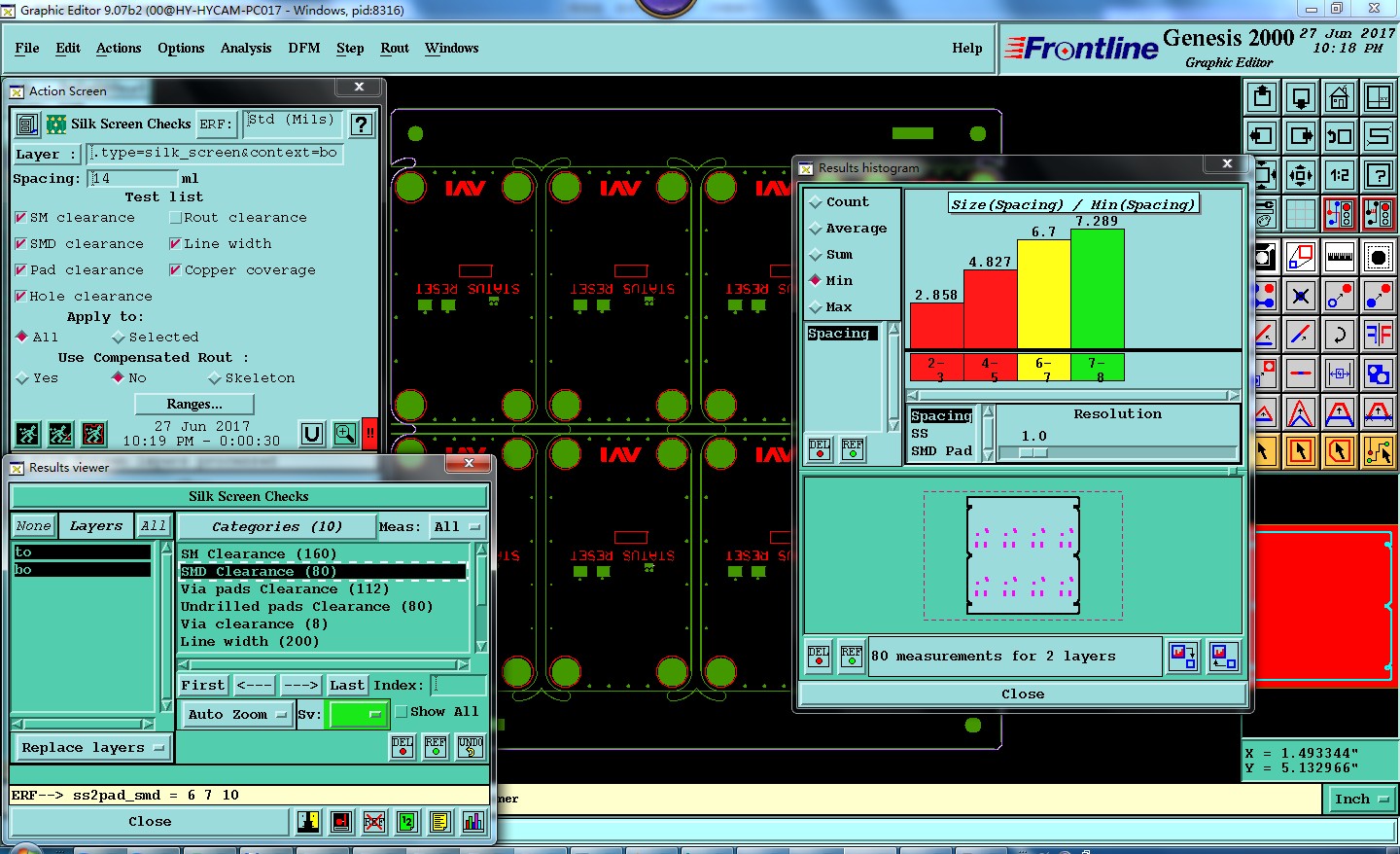Screen dimensions: 1400x854
Task: Click the question mark help in Action Screen
Action: 362,125
